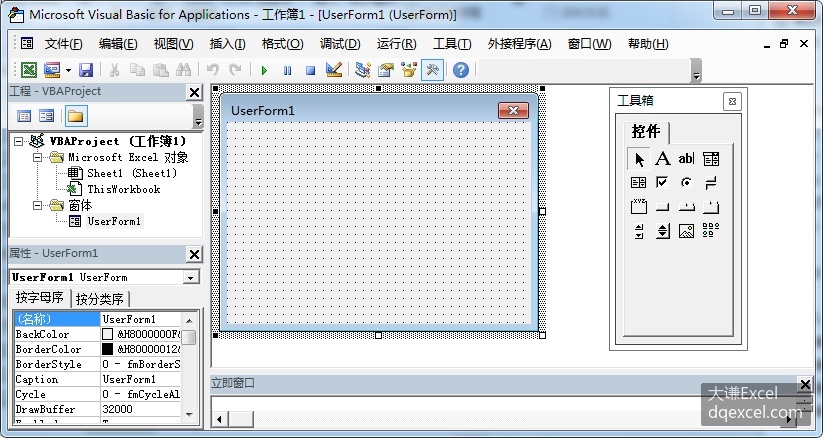823x438 pixels.
Task: Select the CommandButton control in toolbox
Action: 662,207
